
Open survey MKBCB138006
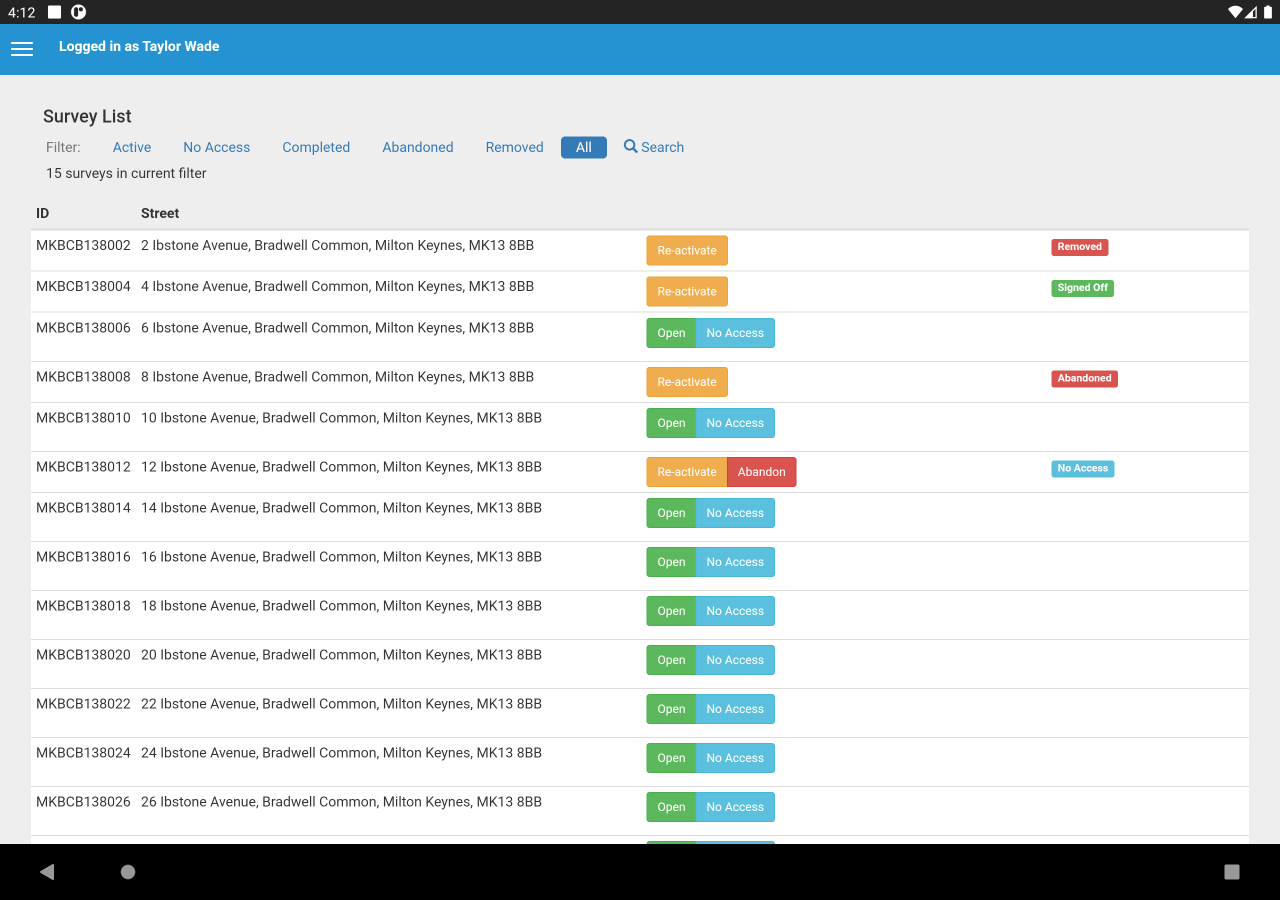click(670, 332)
